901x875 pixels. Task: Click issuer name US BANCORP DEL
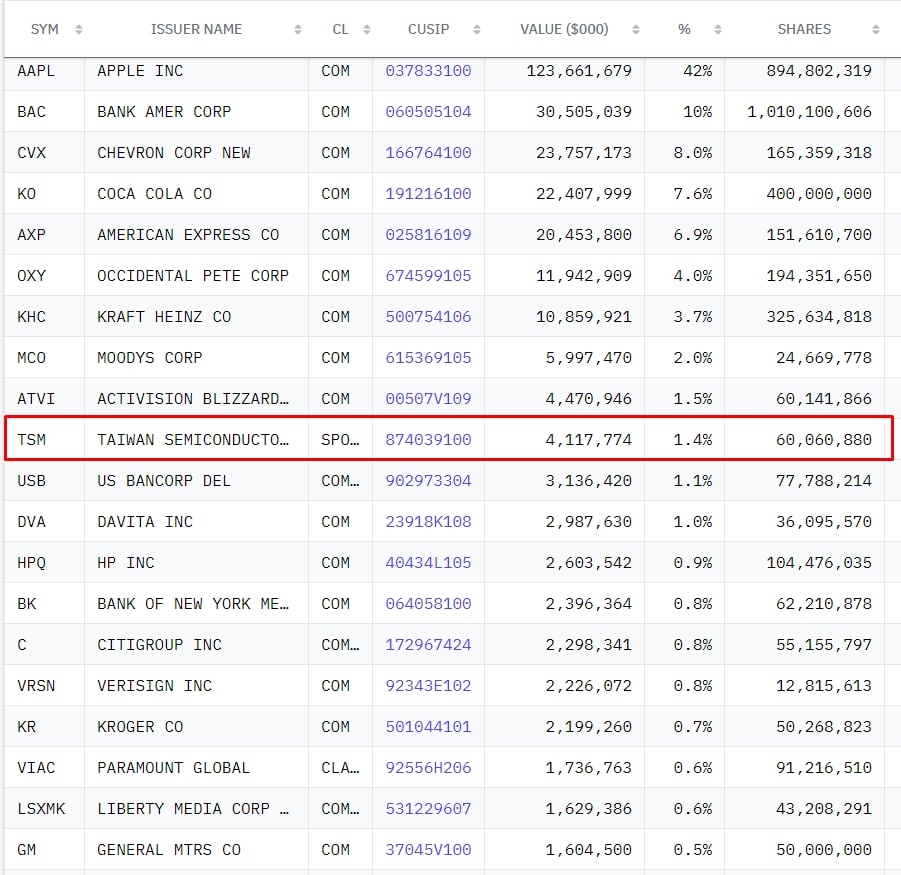pyautogui.click(x=164, y=480)
